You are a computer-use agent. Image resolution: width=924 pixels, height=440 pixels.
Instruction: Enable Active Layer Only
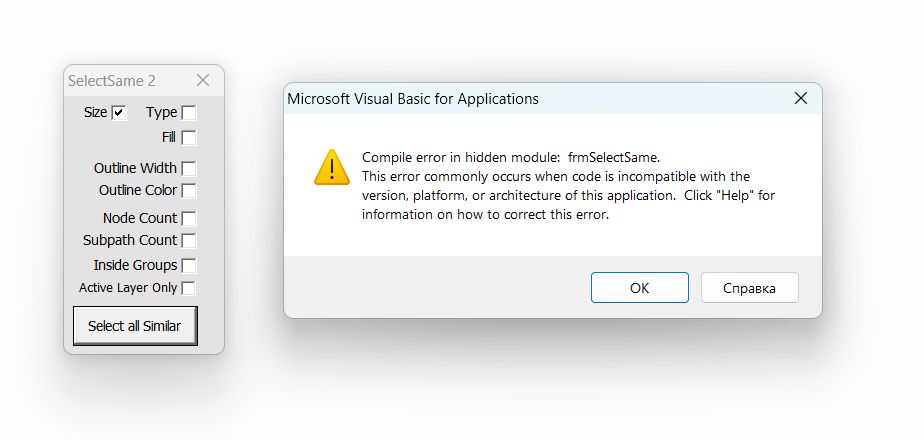(x=188, y=288)
